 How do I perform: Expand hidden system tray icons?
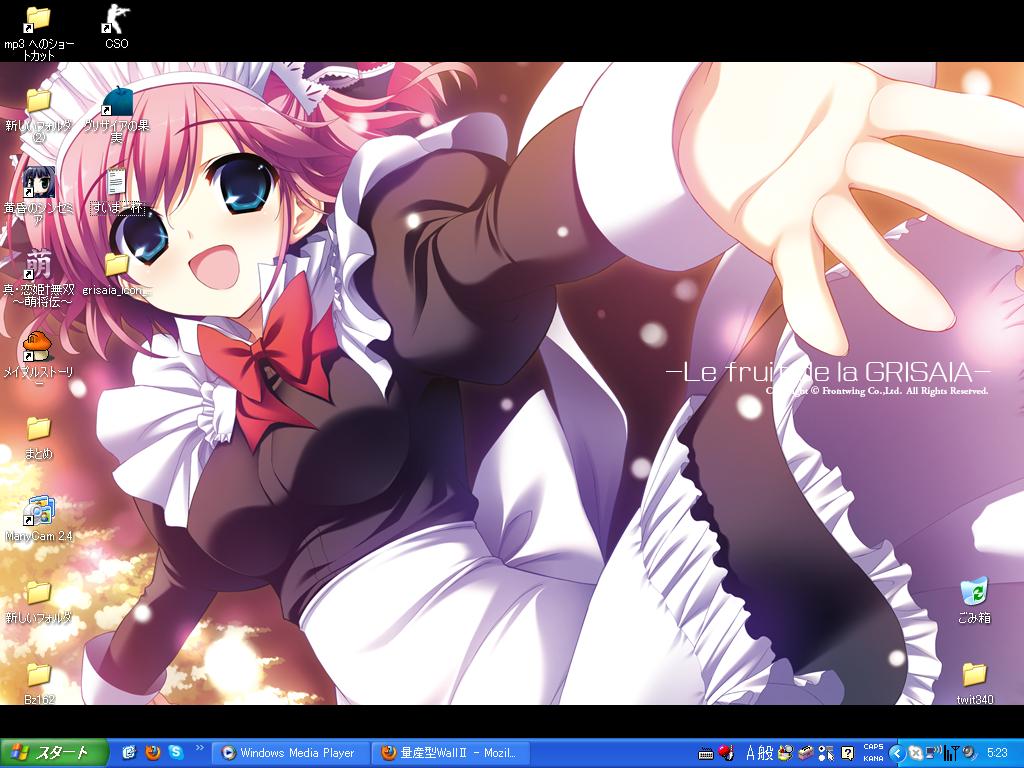pyautogui.click(x=897, y=754)
